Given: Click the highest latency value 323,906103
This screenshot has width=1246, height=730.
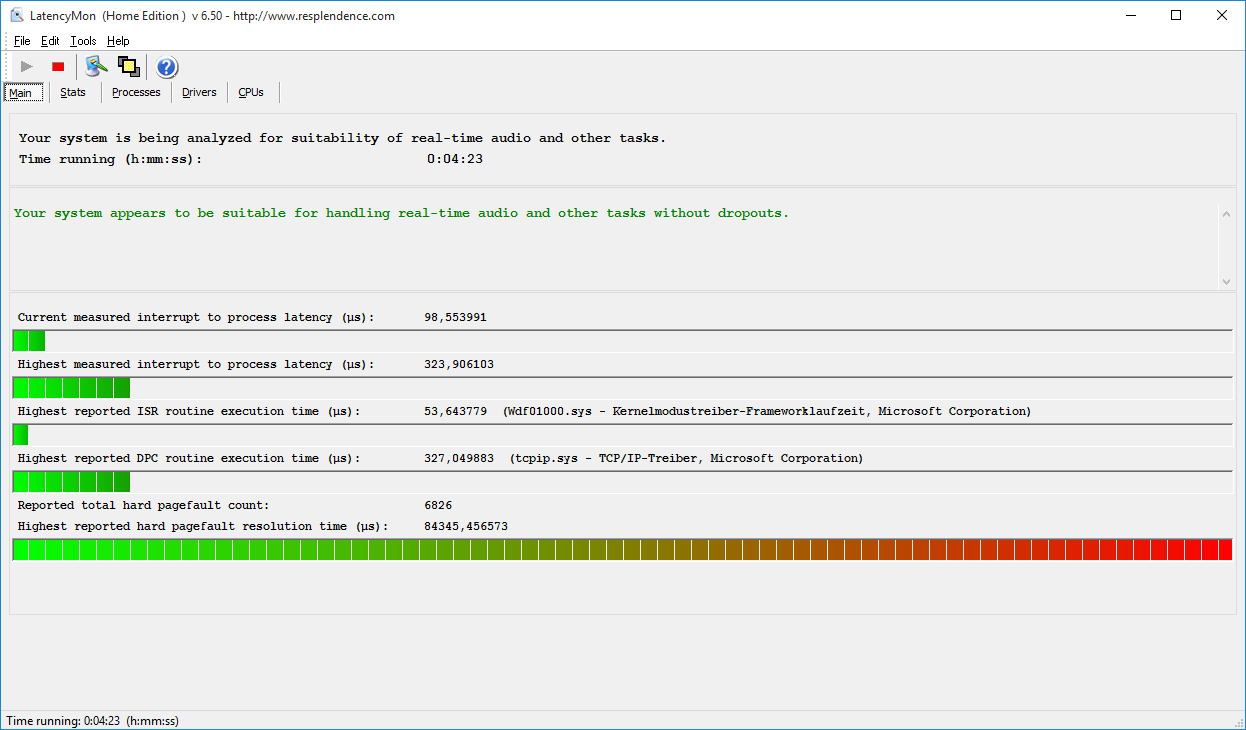Looking at the screenshot, I should (459, 364).
